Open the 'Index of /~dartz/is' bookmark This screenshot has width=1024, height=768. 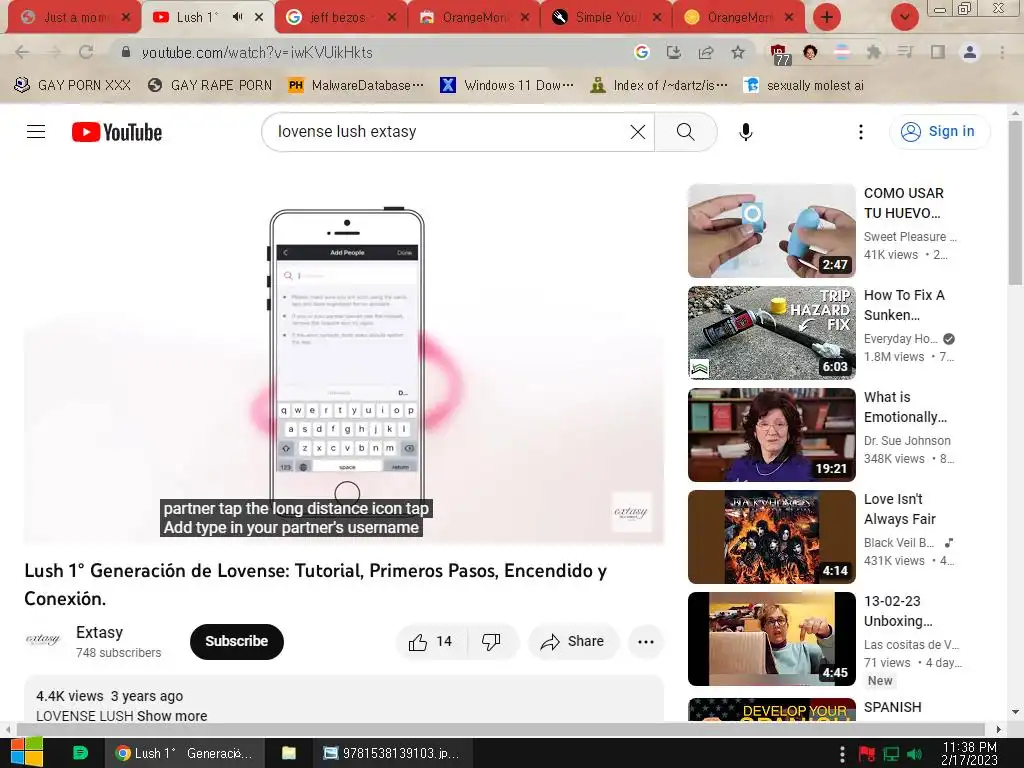pyautogui.click(x=658, y=85)
